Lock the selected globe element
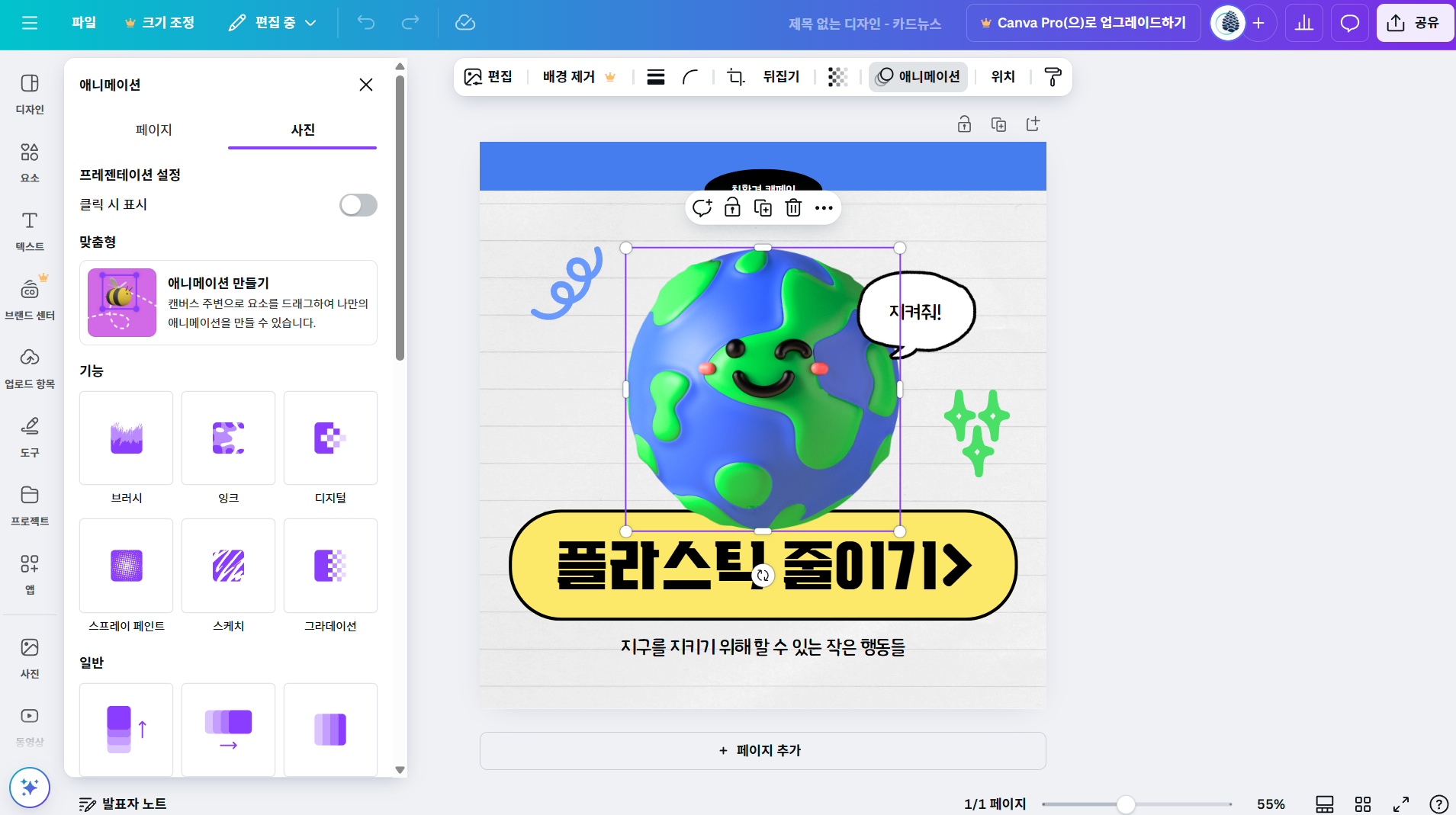This screenshot has width=1456, height=815. click(x=732, y=208)
